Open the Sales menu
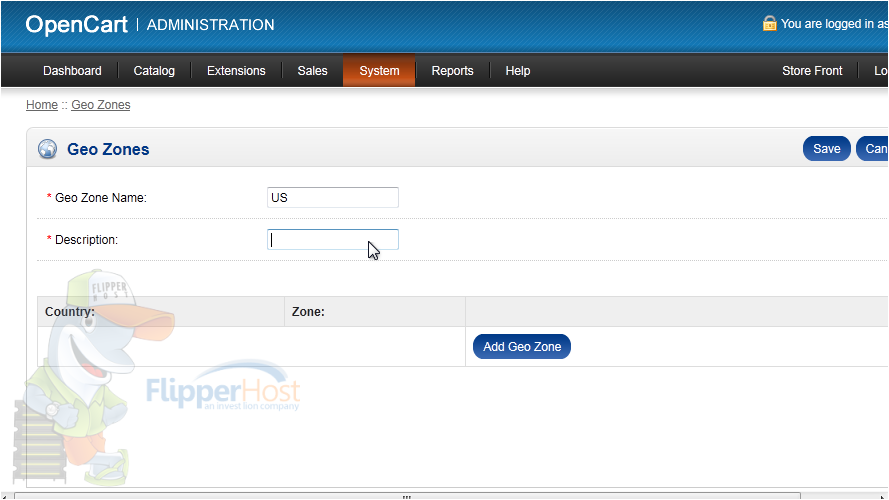Screen dimensions: 889x500 click(x=312, y=71)
